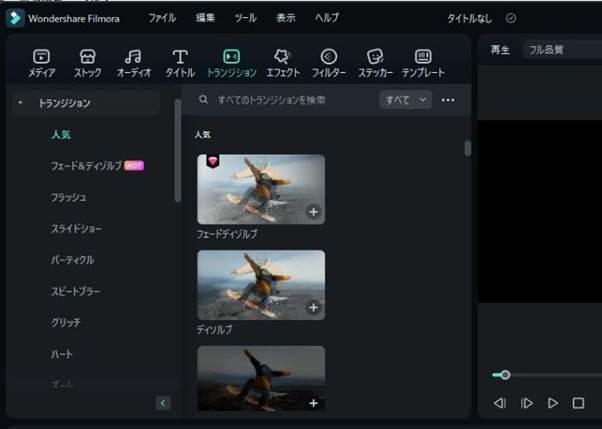Switch to the 再生 tab
This screenshot has width=602, height=429.
click(500, 50)
